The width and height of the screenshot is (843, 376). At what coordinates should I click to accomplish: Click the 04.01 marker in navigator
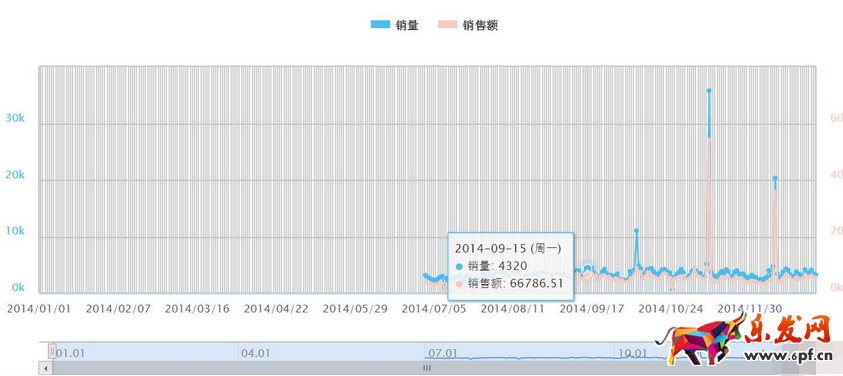click(255, 353)
